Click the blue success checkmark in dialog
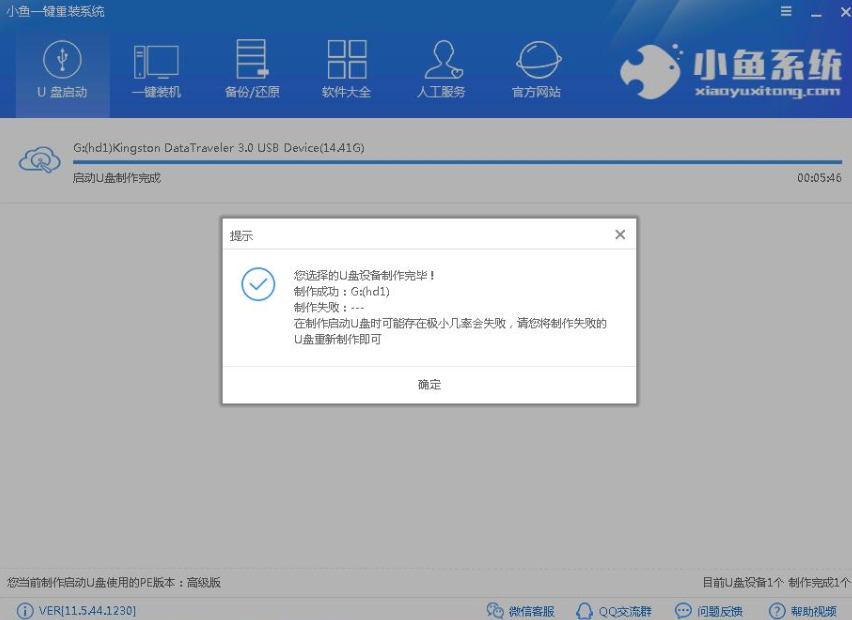This screenshot has width=852, height=620. click(259, 285)
